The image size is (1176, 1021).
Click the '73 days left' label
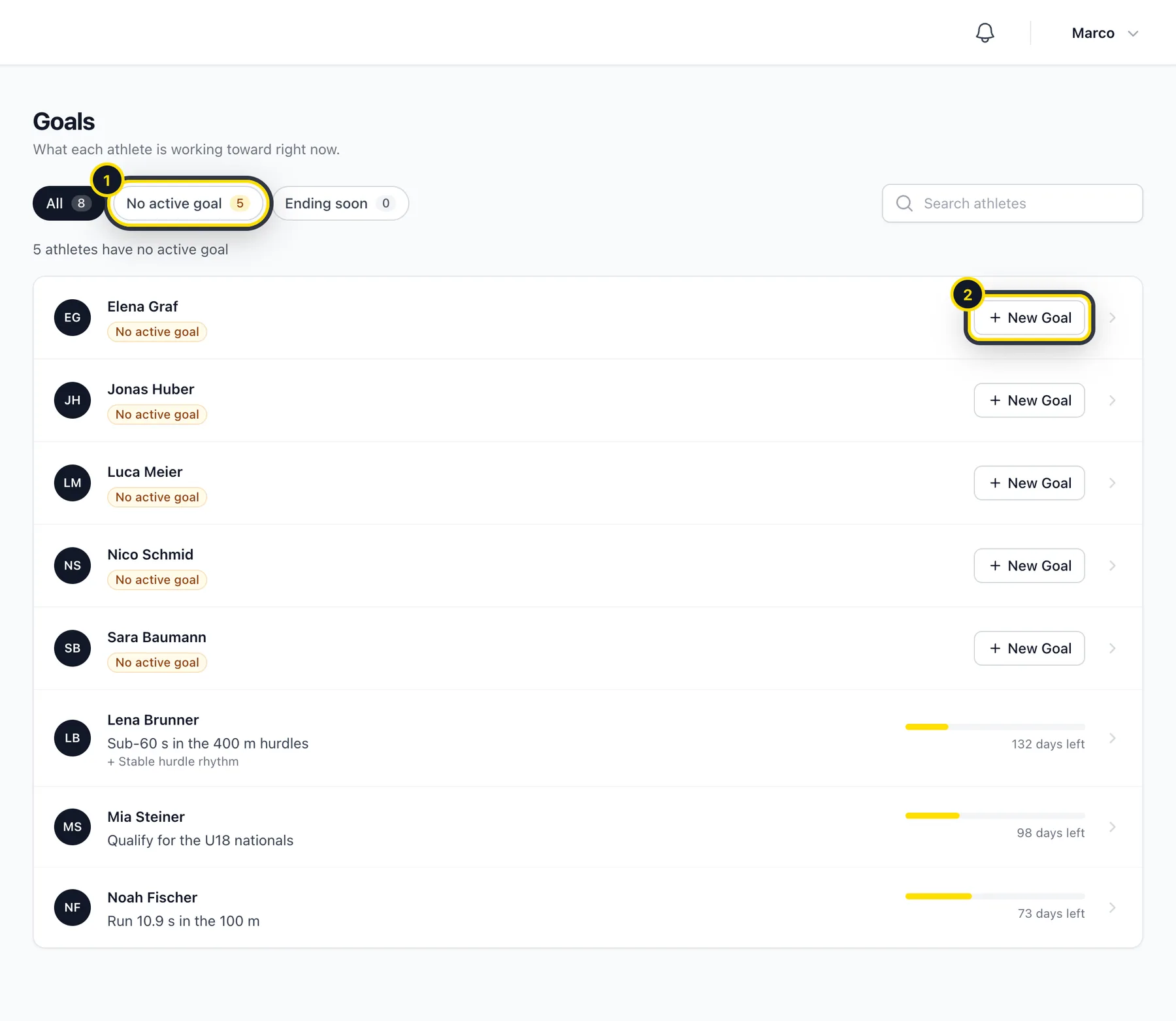click(x=1051, y=913)
